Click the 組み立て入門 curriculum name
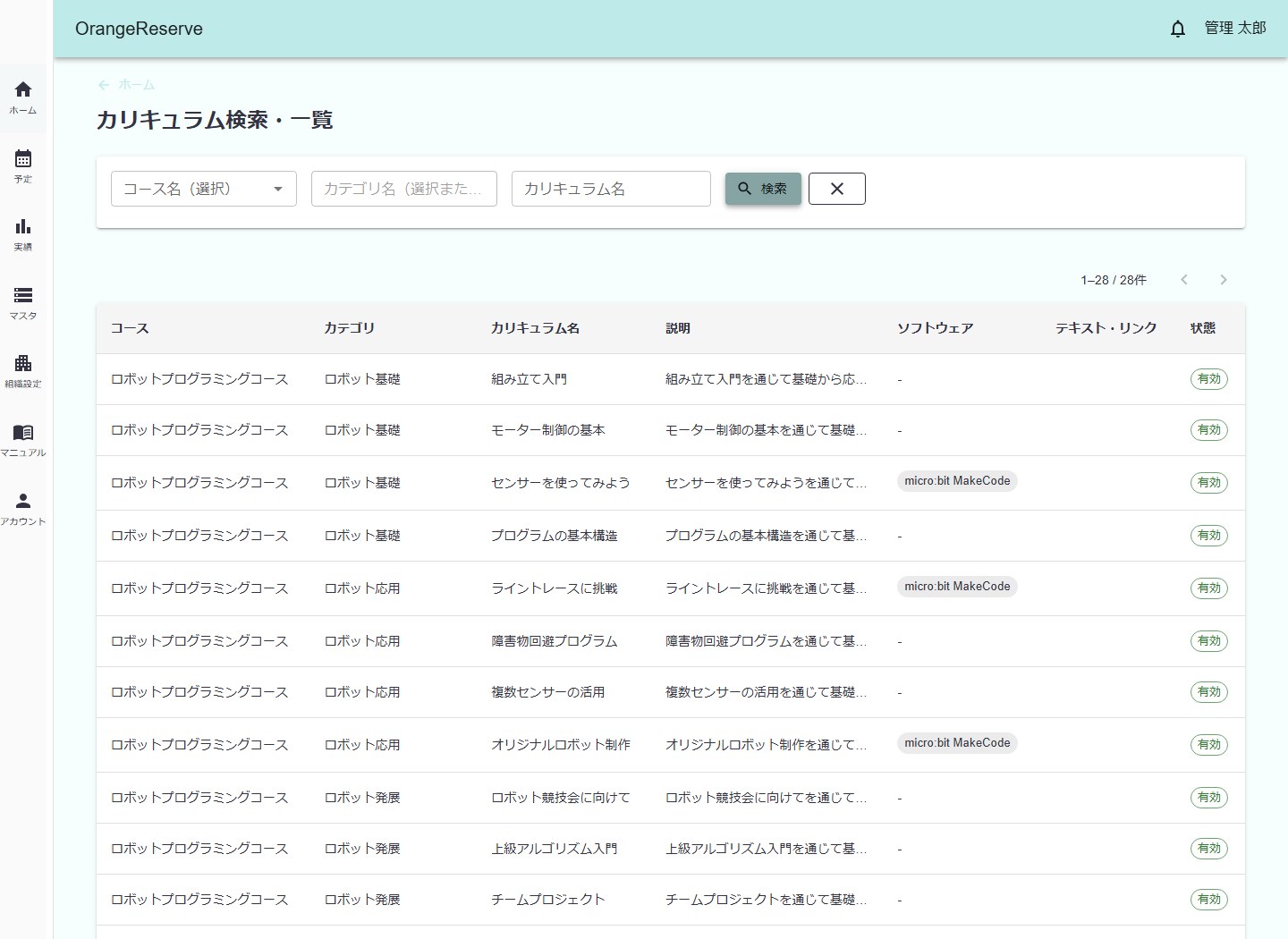The image size is (1288, 939). [529, 379]
